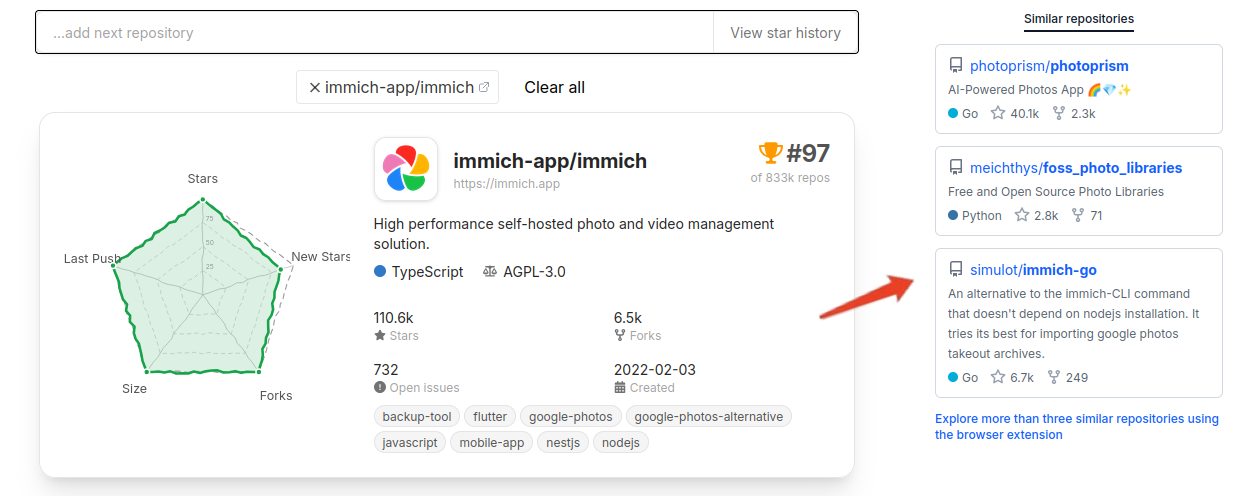Click the 732 open issues value

pyautogui.click(x=386, y=369)
